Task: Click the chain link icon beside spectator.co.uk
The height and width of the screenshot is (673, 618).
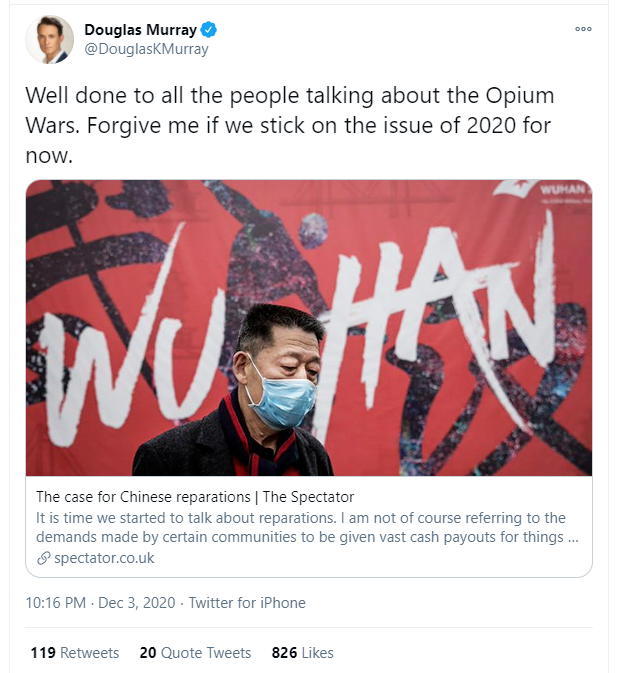Action: [43, 558]
